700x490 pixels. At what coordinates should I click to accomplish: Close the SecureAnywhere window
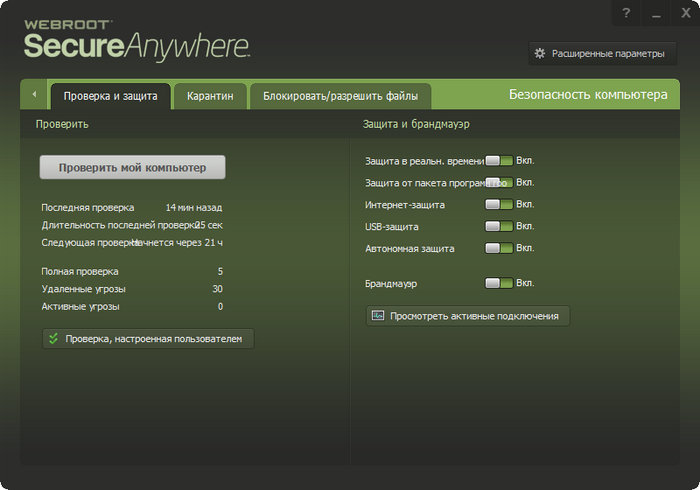coord(686,13)
